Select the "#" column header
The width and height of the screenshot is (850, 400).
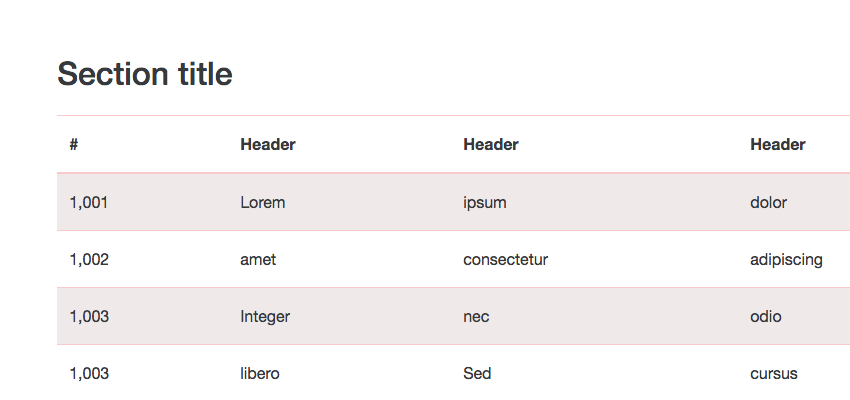point(74,145)
